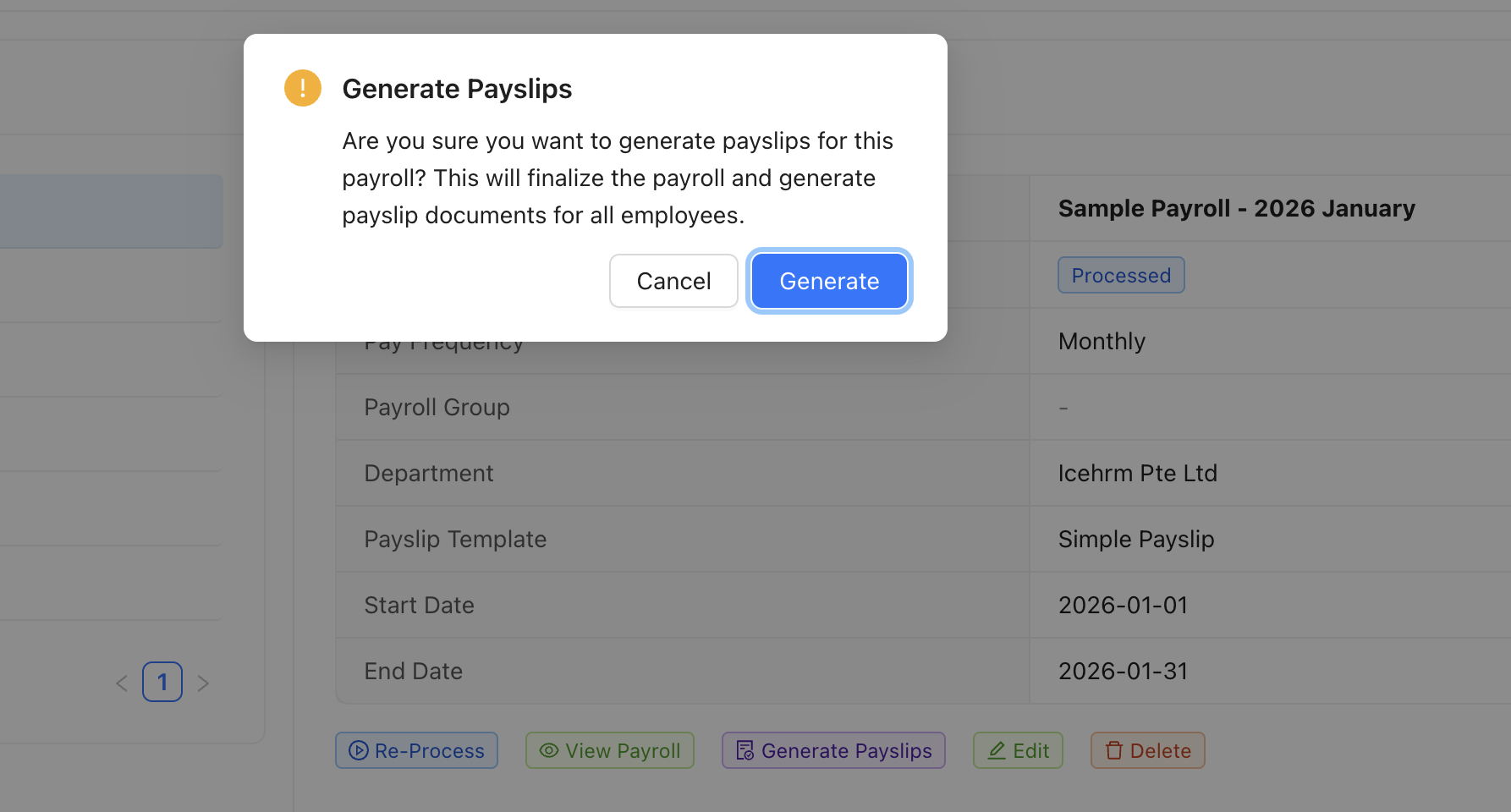The height and width of the screenshot is (812, 1511).
Task: Click the Sample Payroll - 2026 January title
Action: (1236, 208)
